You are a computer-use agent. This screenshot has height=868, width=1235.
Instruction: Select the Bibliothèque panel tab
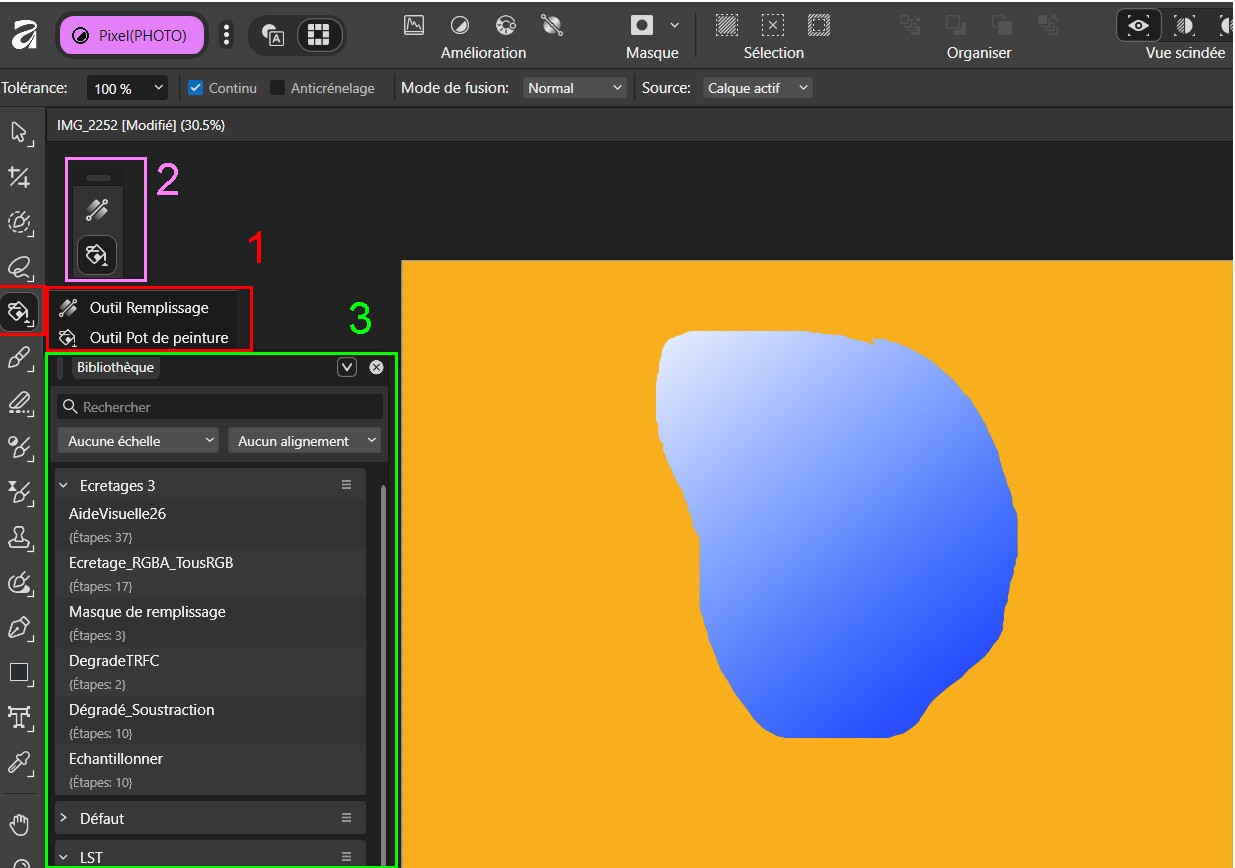tap(115, 367)
